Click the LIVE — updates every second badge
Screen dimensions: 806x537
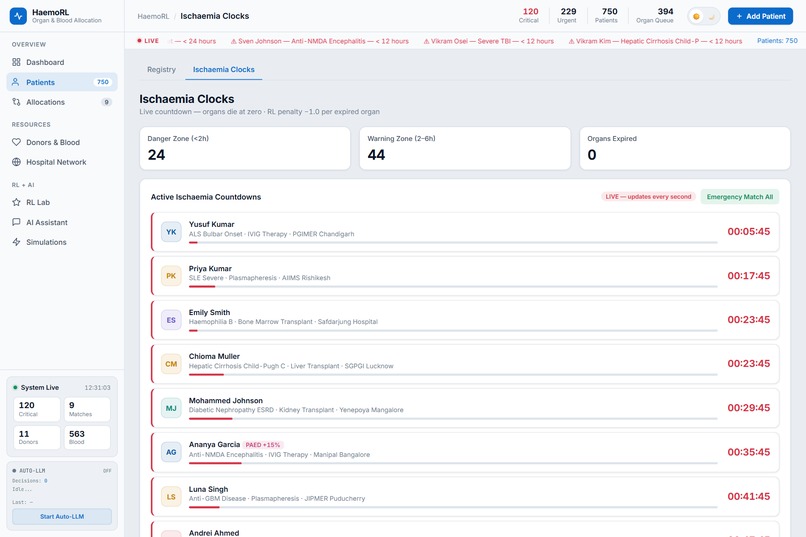[648, 197]
